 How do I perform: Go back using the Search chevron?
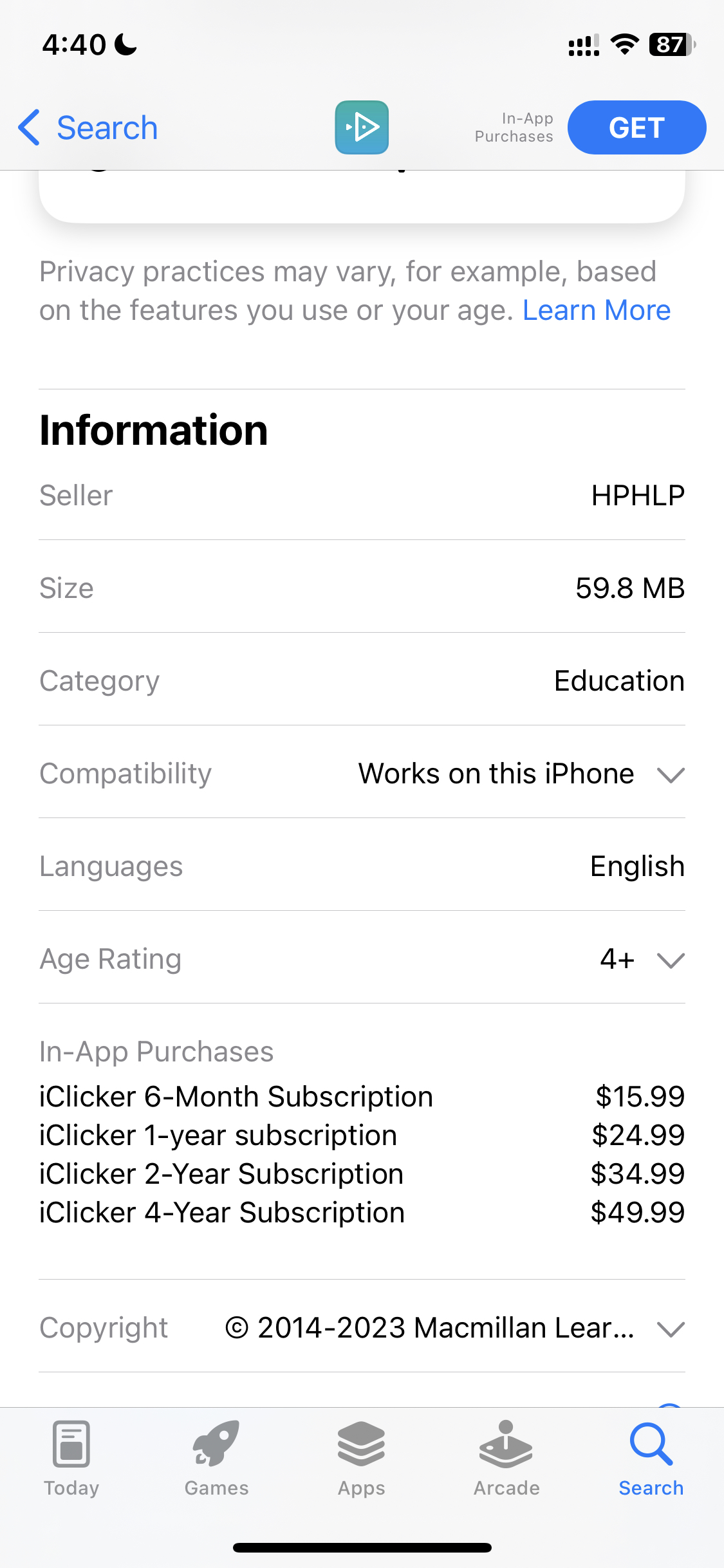tap(29, 127)
